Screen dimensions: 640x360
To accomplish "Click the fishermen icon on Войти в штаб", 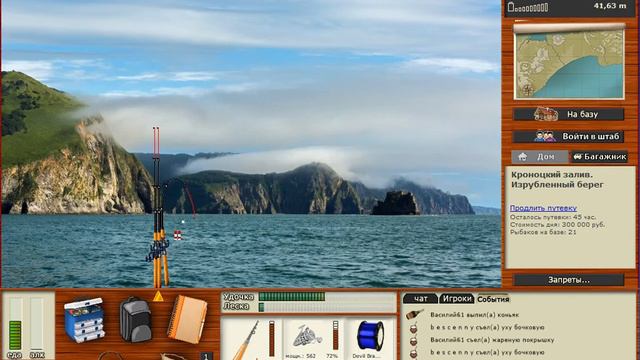I will pos(545,136).
